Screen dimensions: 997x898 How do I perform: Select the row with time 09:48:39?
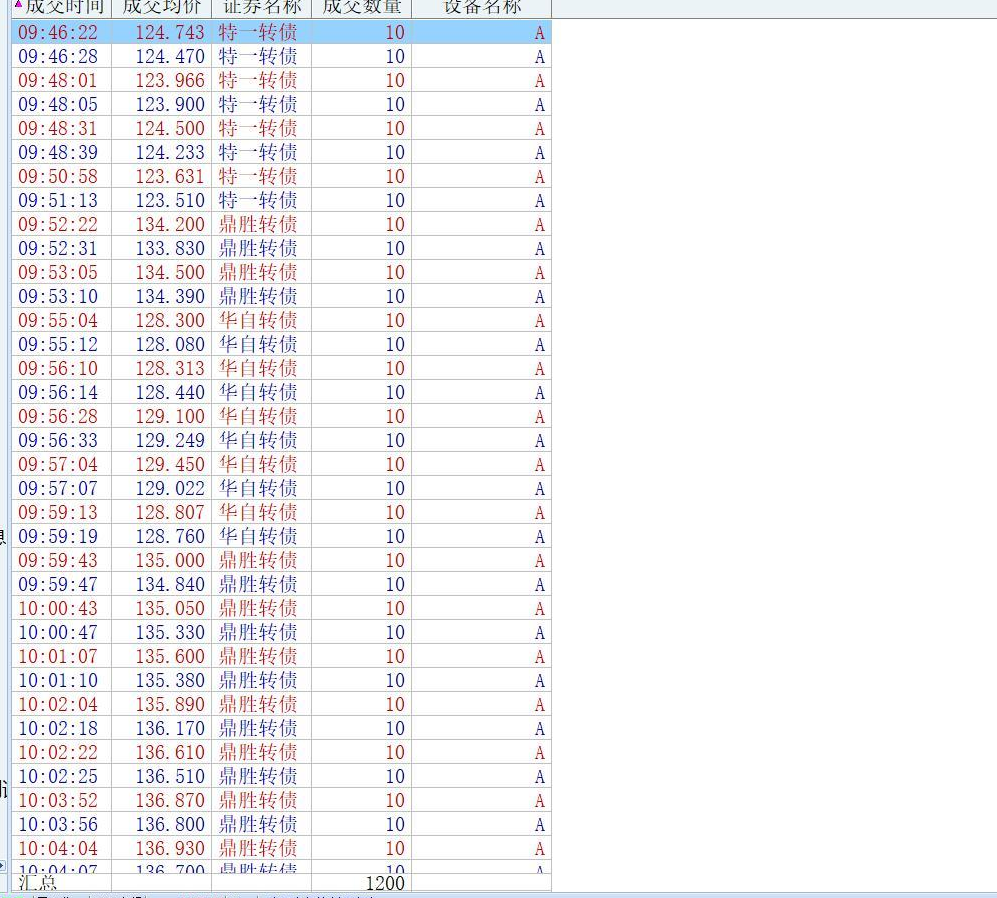281,153
